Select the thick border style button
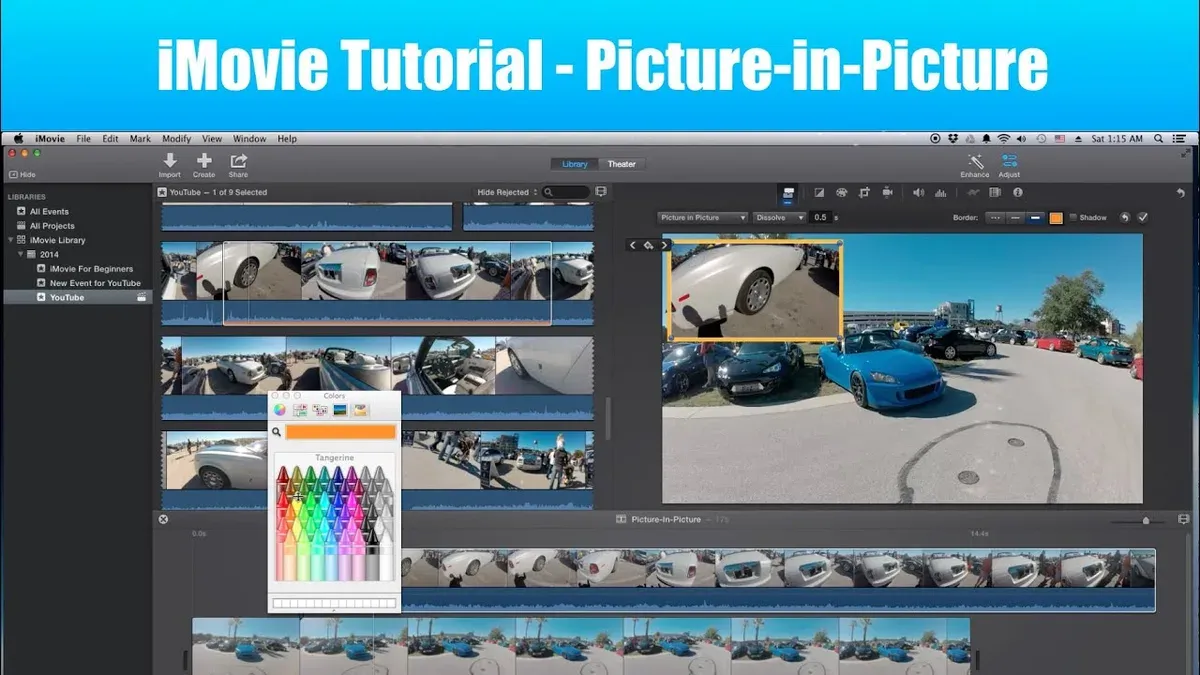 [1035, 217]
